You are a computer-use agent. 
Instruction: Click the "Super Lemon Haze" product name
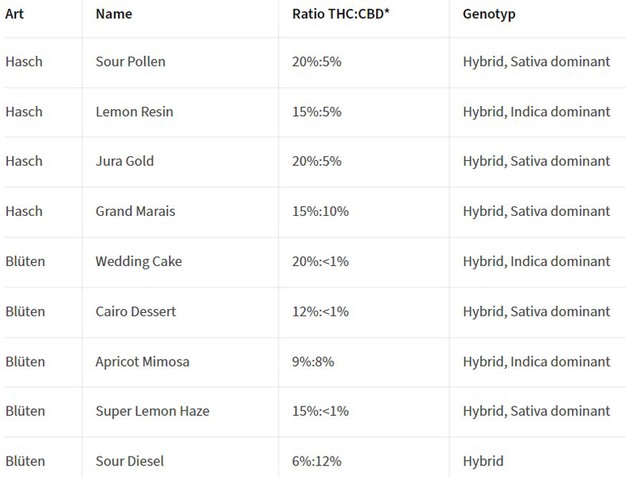click(x=152, y=412)
